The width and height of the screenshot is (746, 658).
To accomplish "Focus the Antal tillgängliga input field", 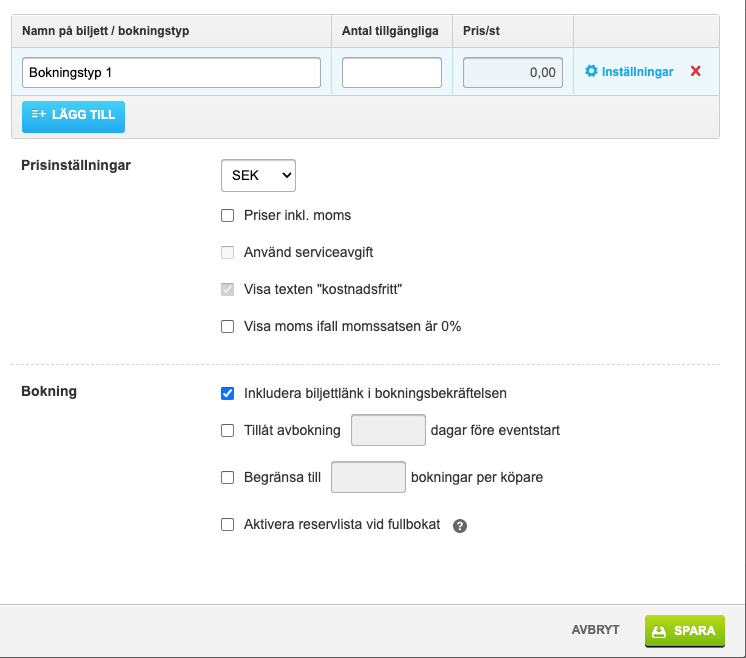I will pos(392,73).
